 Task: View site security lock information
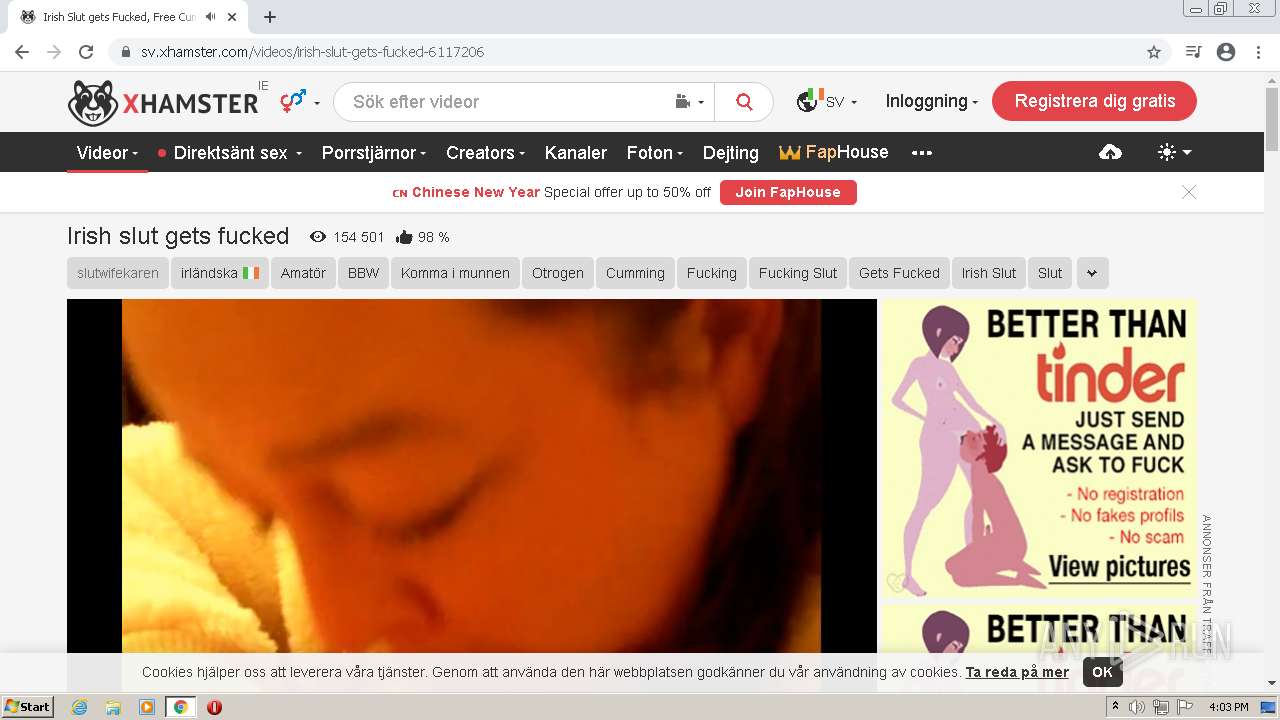click(126, 52)
